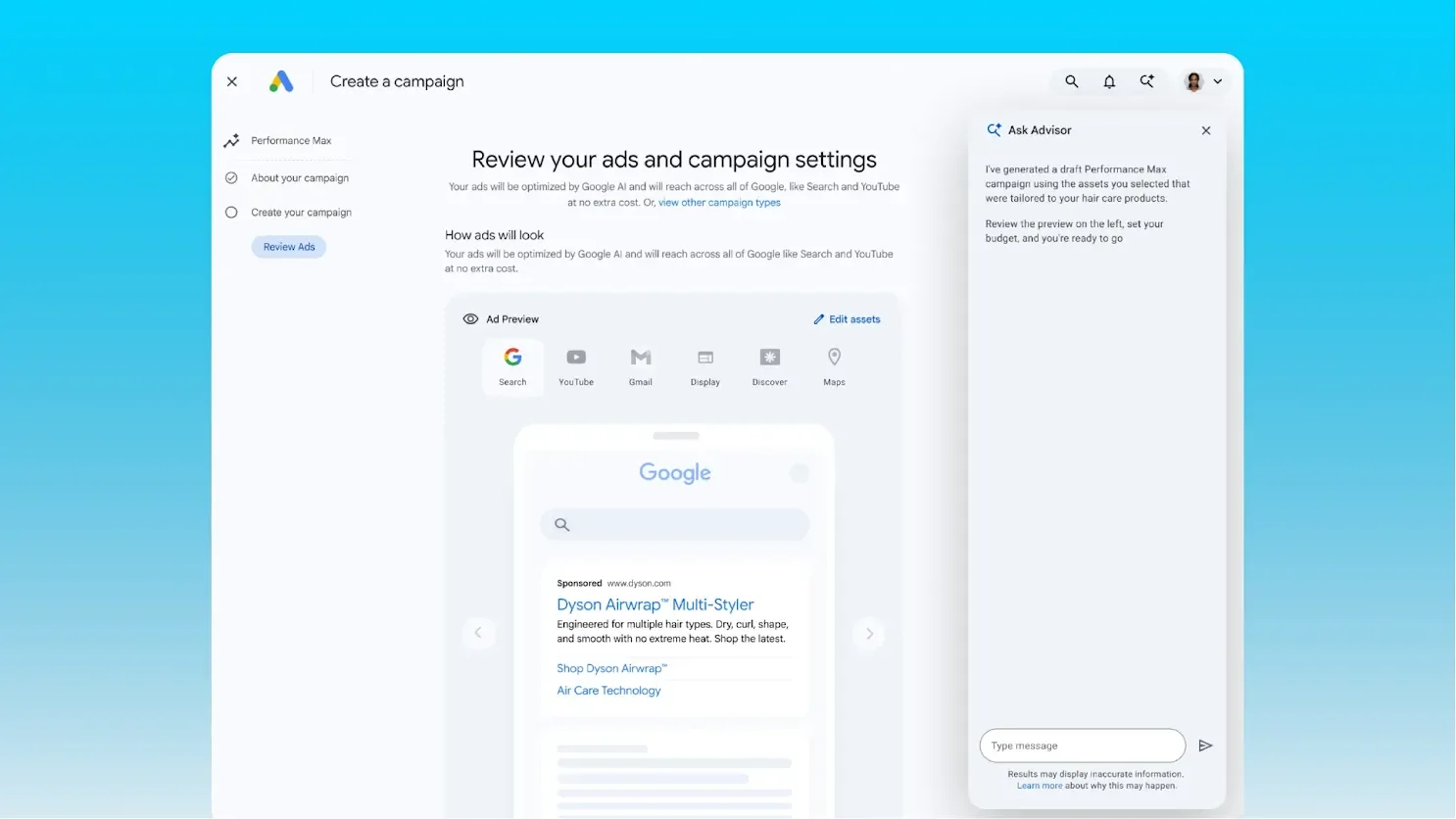Open search with the magnifier icon
Screen dimensions: 1456x819
(x=1072, y=81)
